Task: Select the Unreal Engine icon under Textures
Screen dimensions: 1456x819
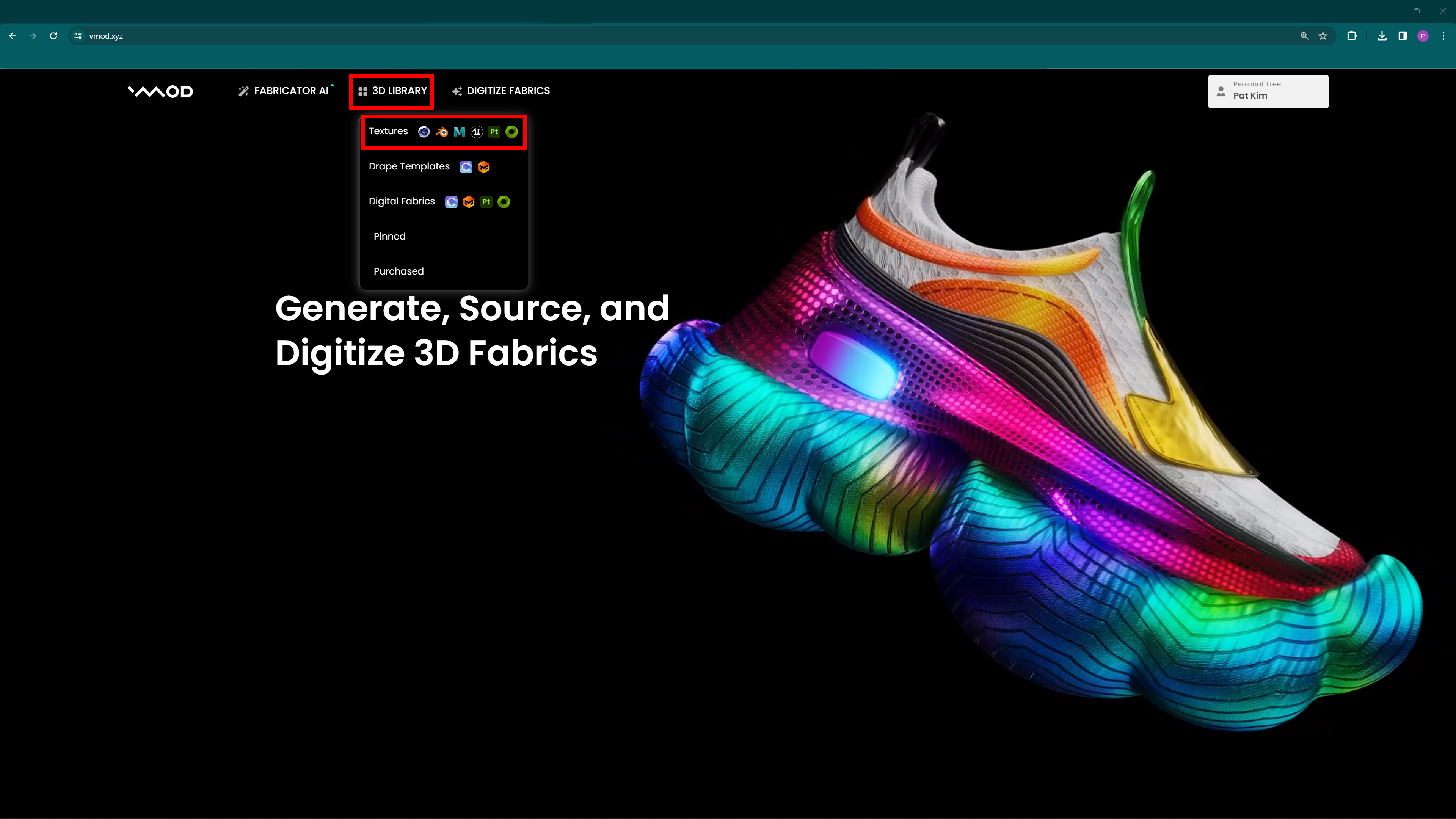Action: point(477,131)
